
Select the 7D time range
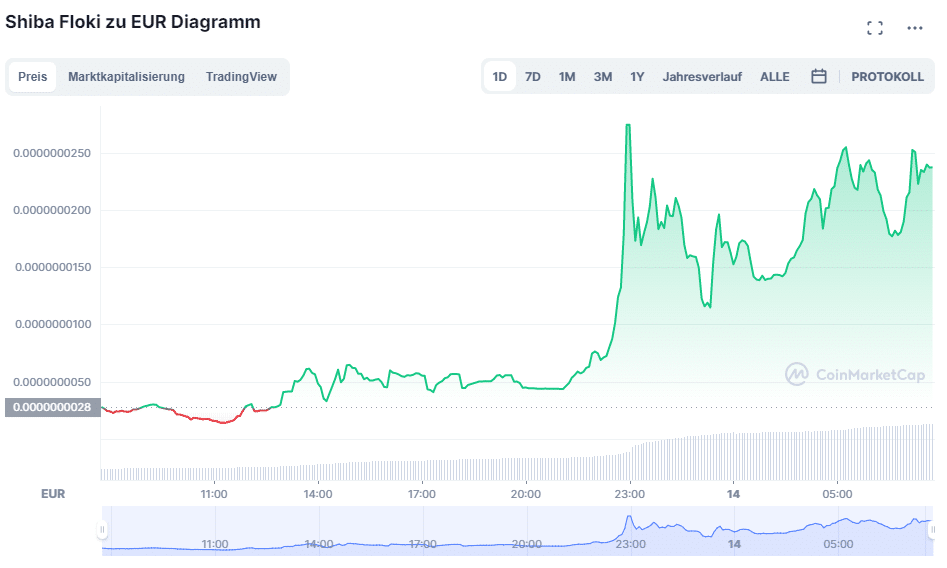pyautogui.click(x=533, y=77)
